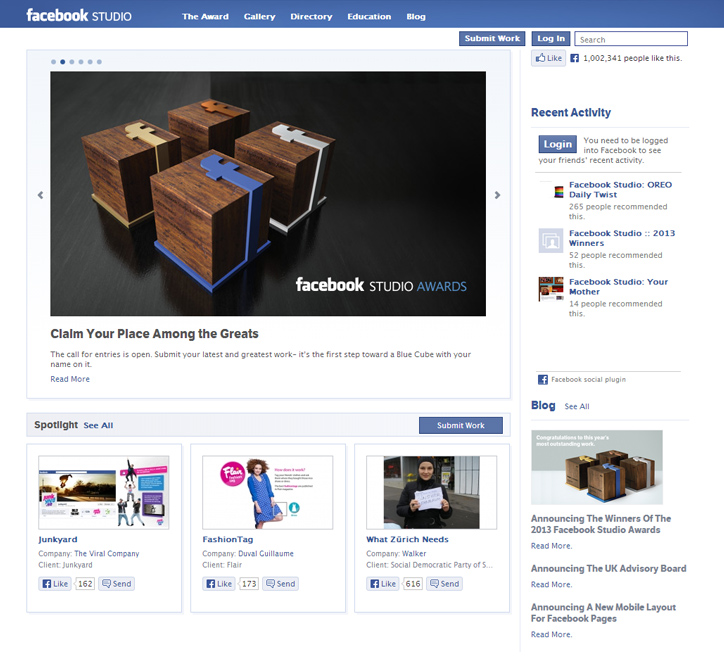The image size is (724, 660).
Task: Open The Viral Company link
Action: [x=107, y=553]
